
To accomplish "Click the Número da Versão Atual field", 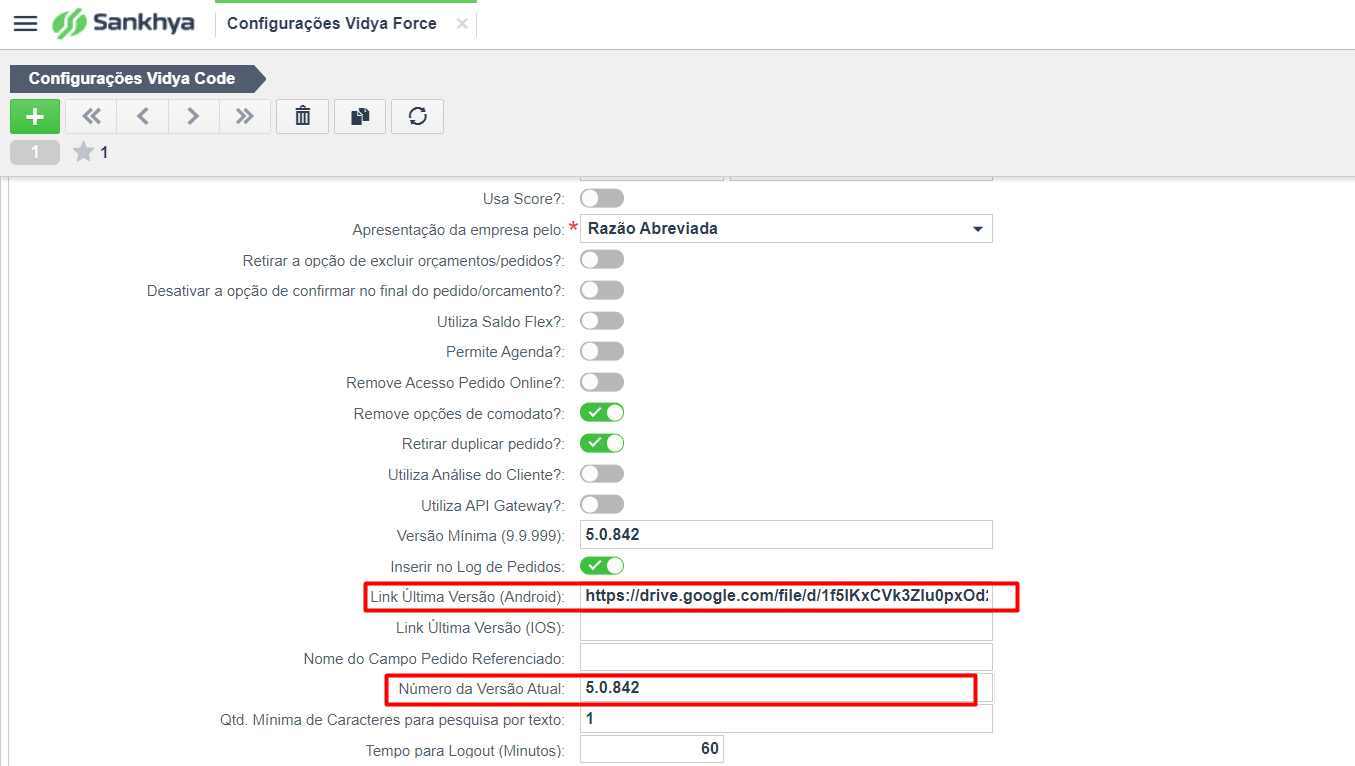I will [786, 688].
